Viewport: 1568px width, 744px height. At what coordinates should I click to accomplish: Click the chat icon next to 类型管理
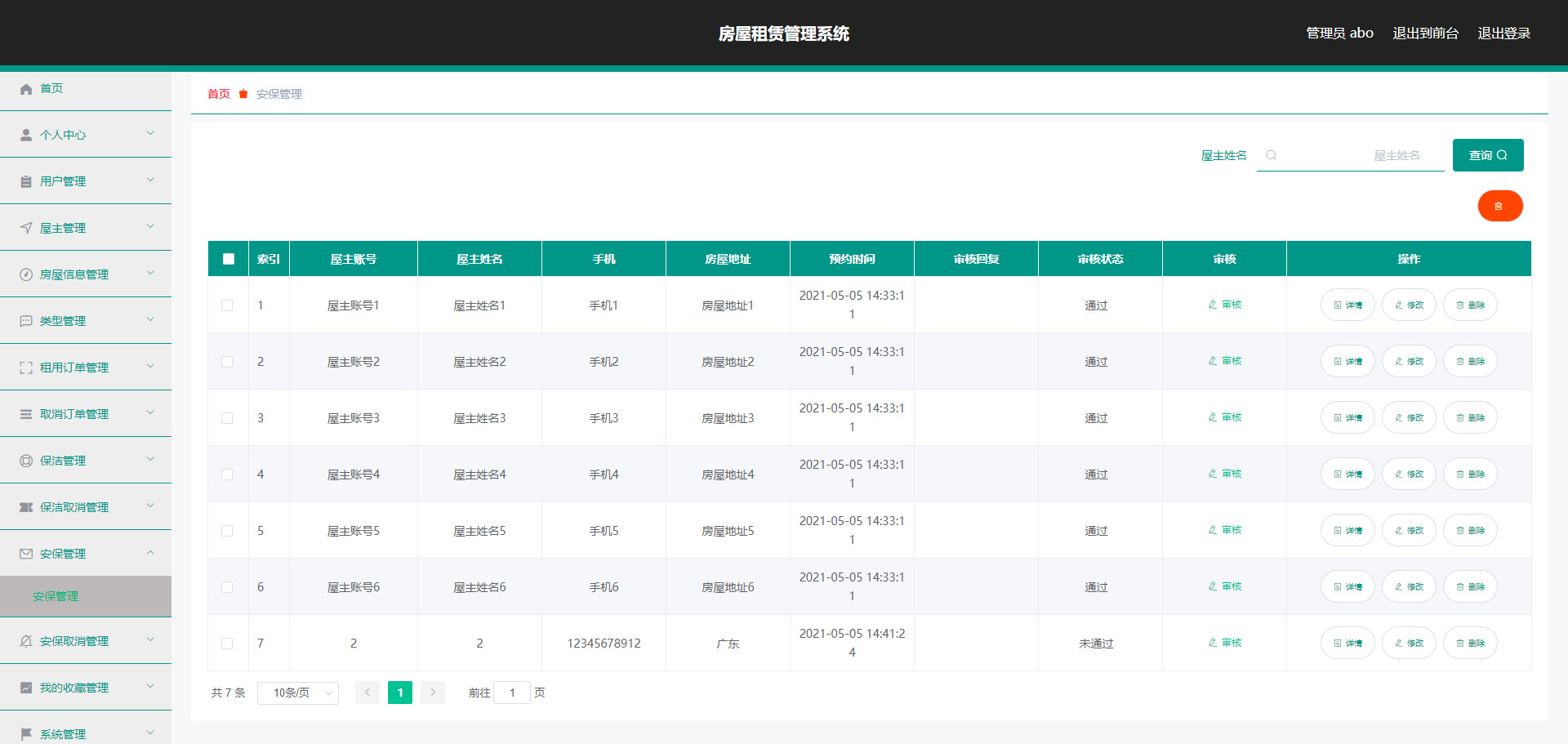tap(26, 322)
